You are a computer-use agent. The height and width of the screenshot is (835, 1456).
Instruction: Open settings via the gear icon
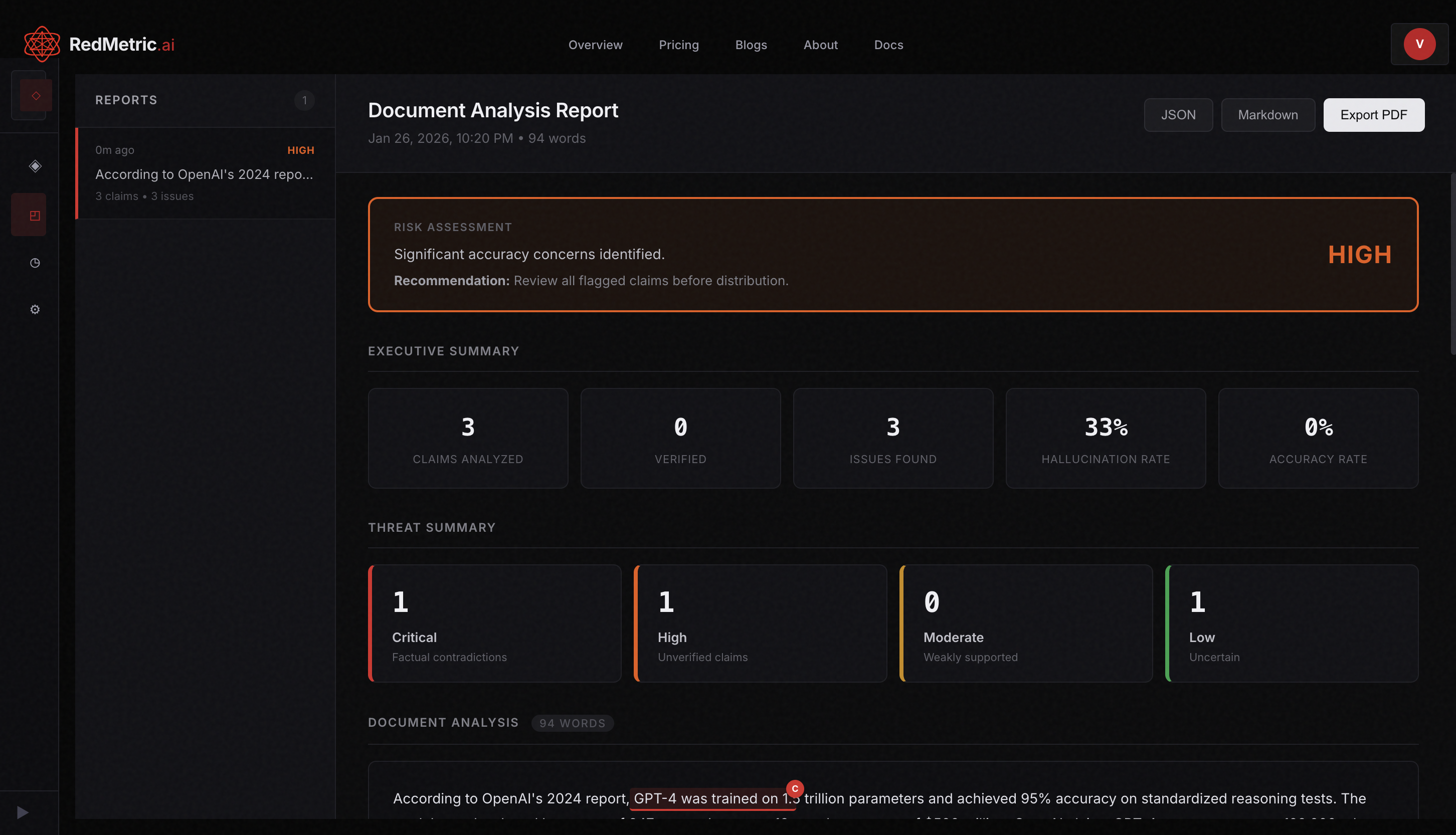pos(35,309)
